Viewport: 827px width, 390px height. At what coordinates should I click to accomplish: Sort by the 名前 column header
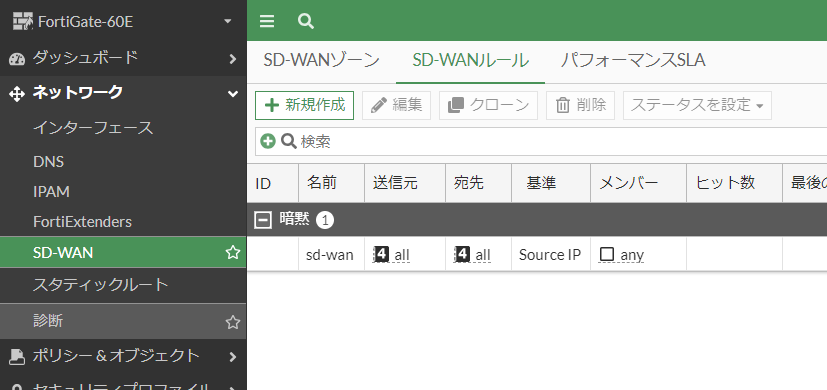point(331,183)
